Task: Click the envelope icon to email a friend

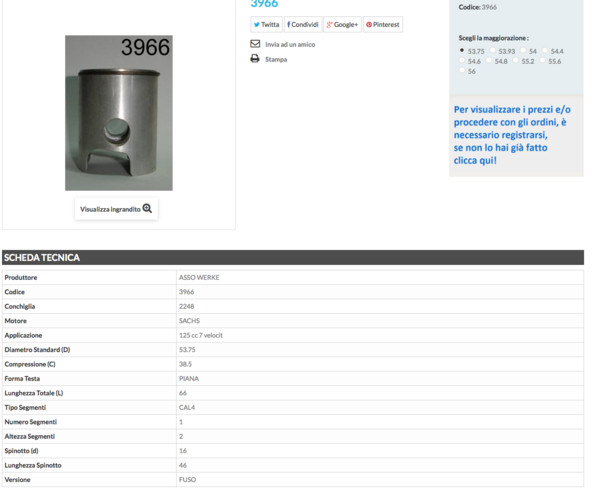Action: tap(255, 44)
